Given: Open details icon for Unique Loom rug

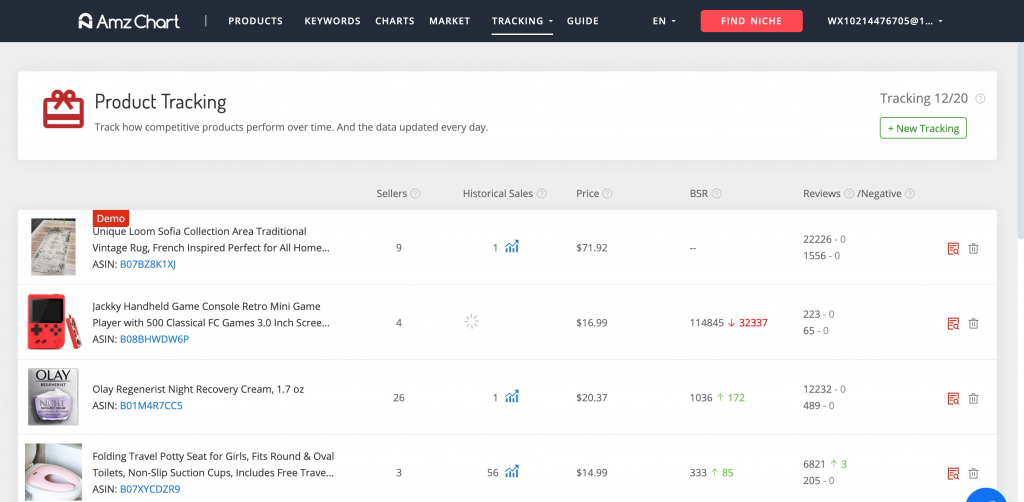Looking at the screenshot, I should [x=953, y=249].
